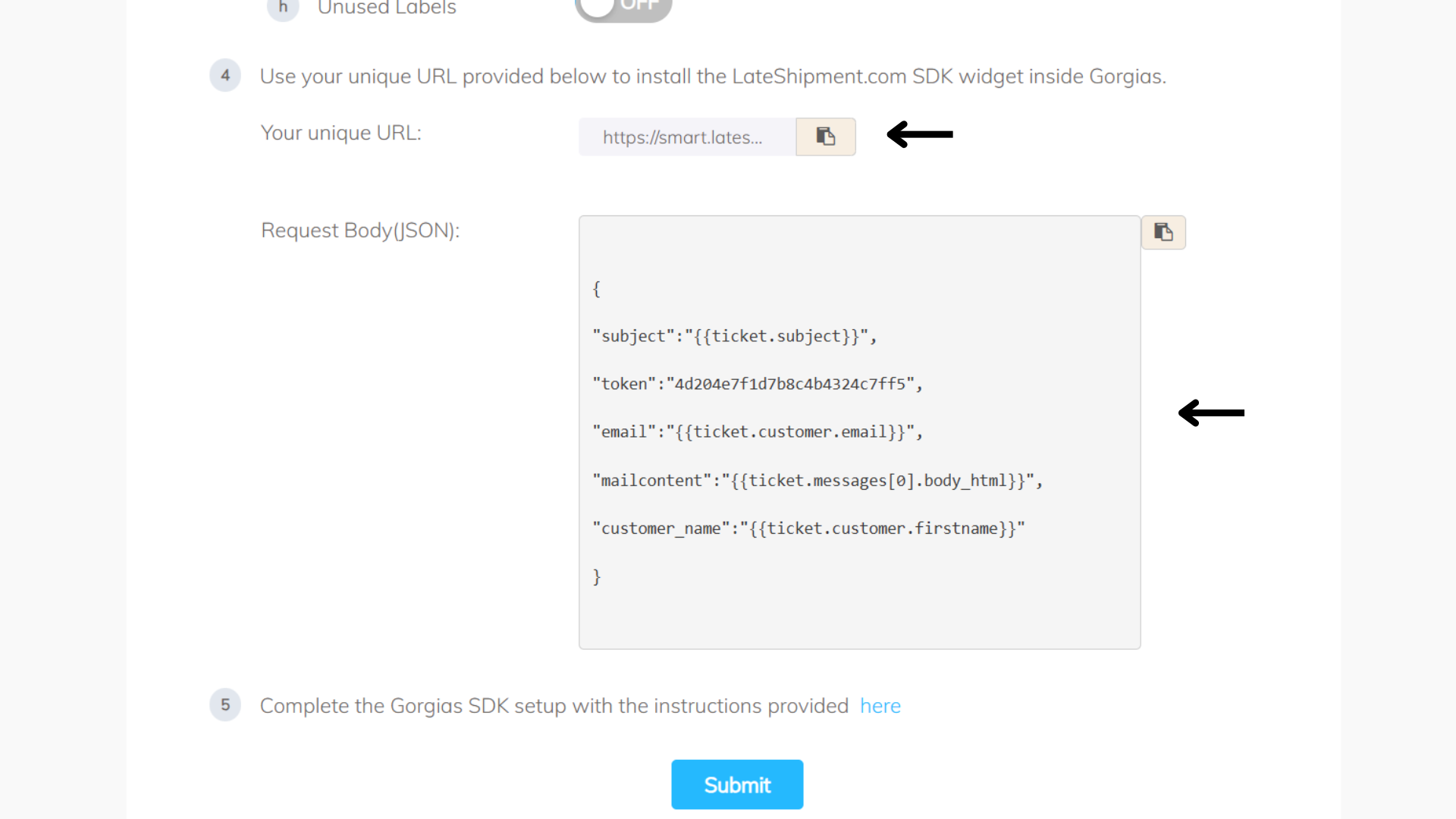
Task: Select the "email" line in the JSON body
Action: [758, 431]
